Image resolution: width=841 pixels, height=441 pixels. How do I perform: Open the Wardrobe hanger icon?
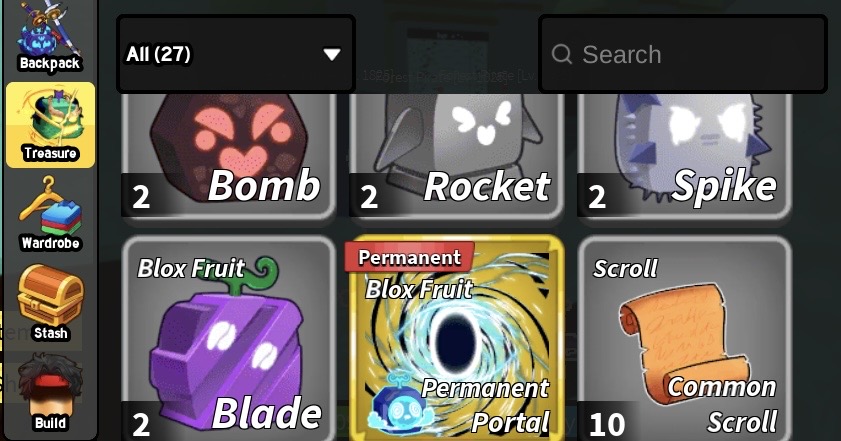[x=50, y=215]
